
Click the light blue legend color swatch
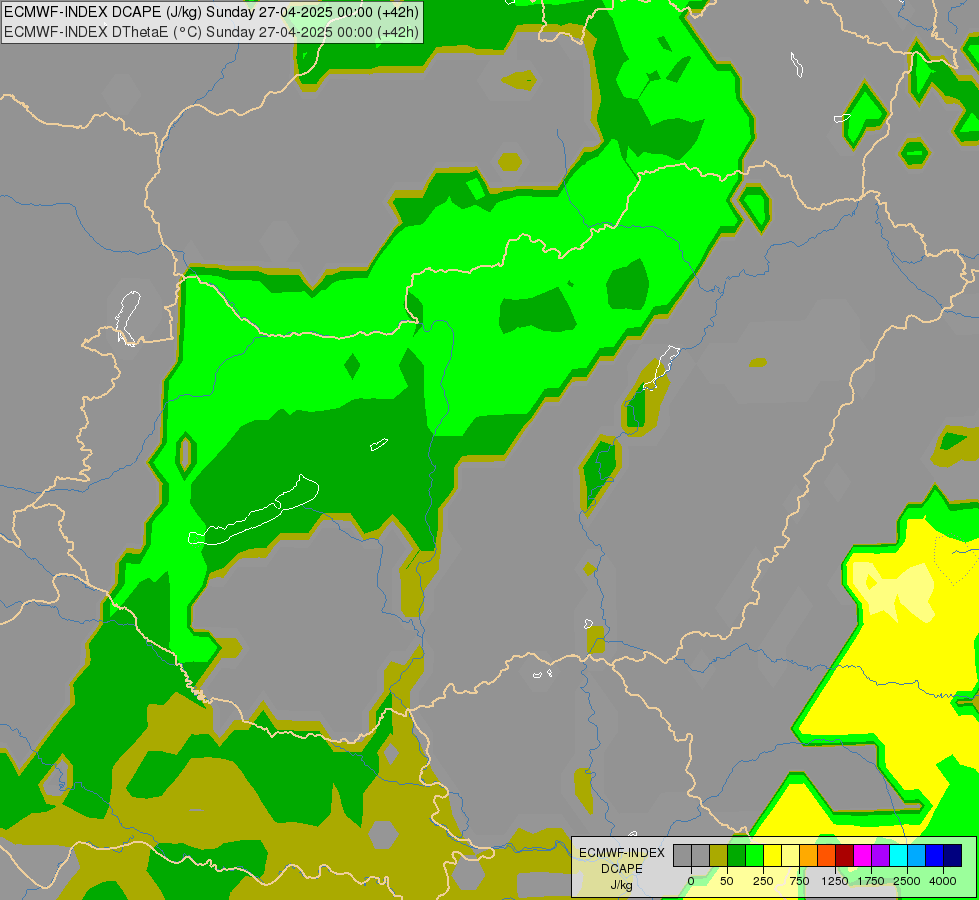pyautogui.click(x=917, y=855)
